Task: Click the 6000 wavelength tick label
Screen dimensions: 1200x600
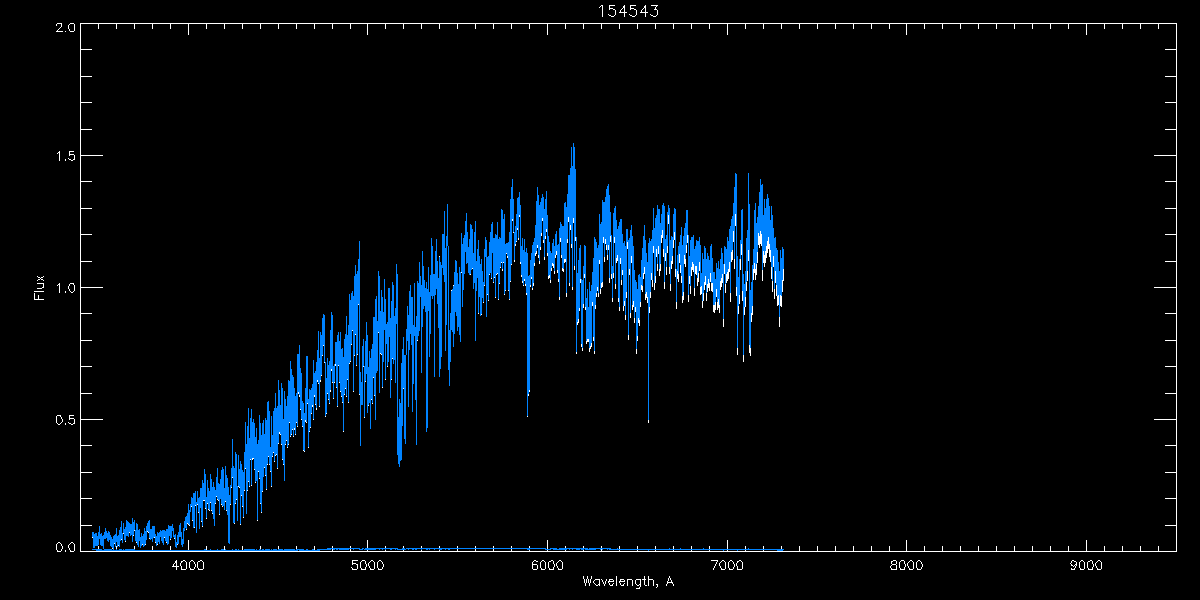Action: coord(548,565)
